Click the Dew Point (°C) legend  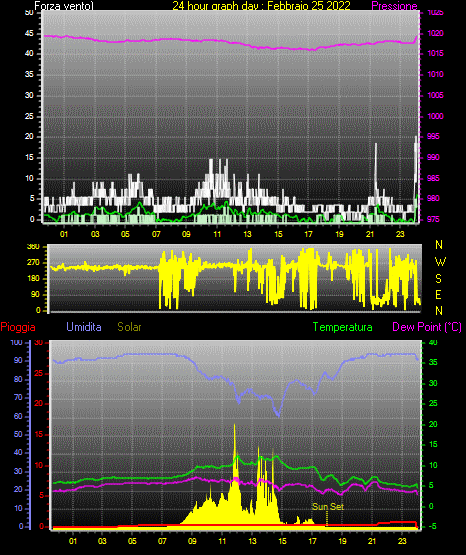[427, 327]
